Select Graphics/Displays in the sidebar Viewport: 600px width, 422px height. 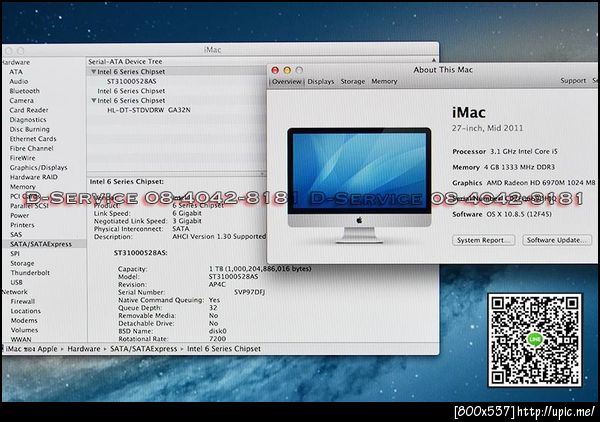[38, 168]
